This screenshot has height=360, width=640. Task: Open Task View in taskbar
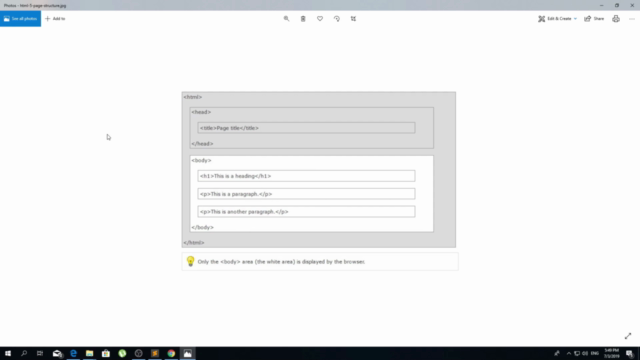(40, 353)
